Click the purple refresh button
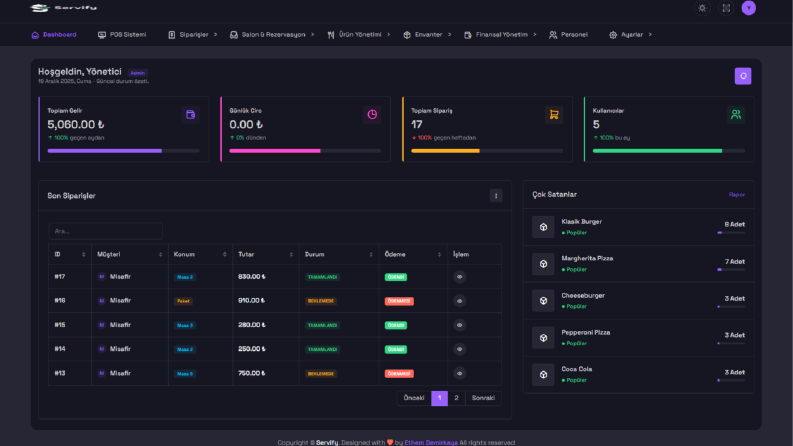Viewport: 793px width, 446px height. [742, 76]
